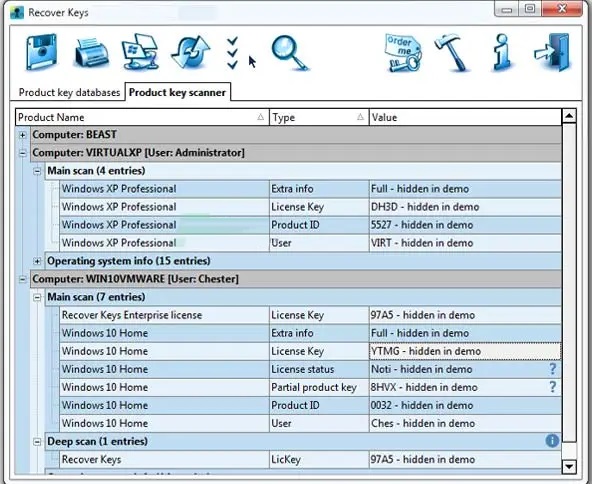Click the triple checkmarks toolbar icon

pos(233,53)
